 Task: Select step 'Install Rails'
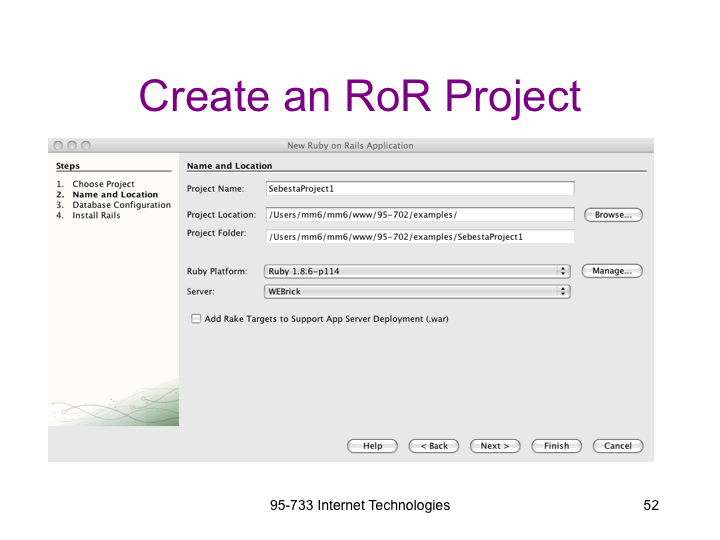(96, 215)
